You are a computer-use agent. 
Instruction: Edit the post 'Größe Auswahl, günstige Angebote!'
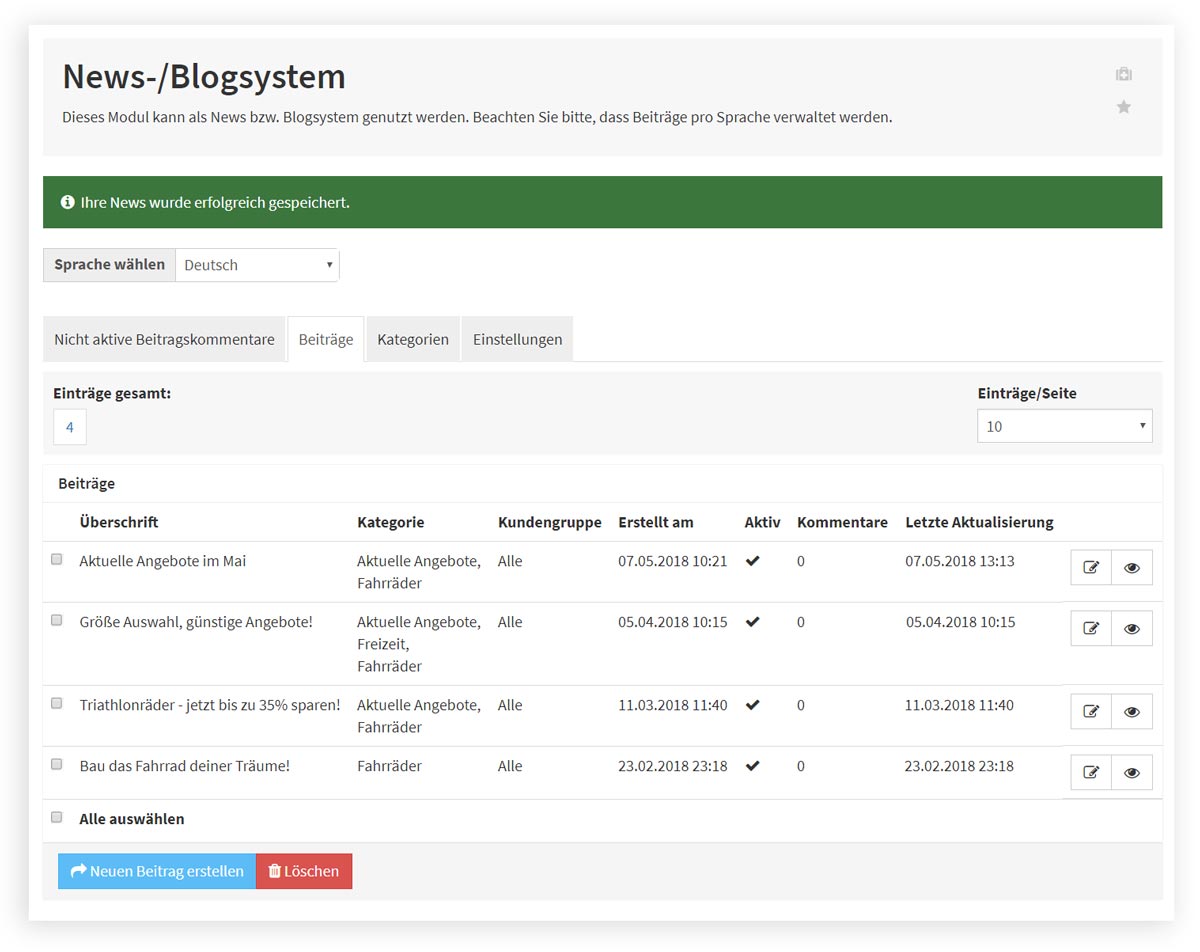tap(1091, 628)
